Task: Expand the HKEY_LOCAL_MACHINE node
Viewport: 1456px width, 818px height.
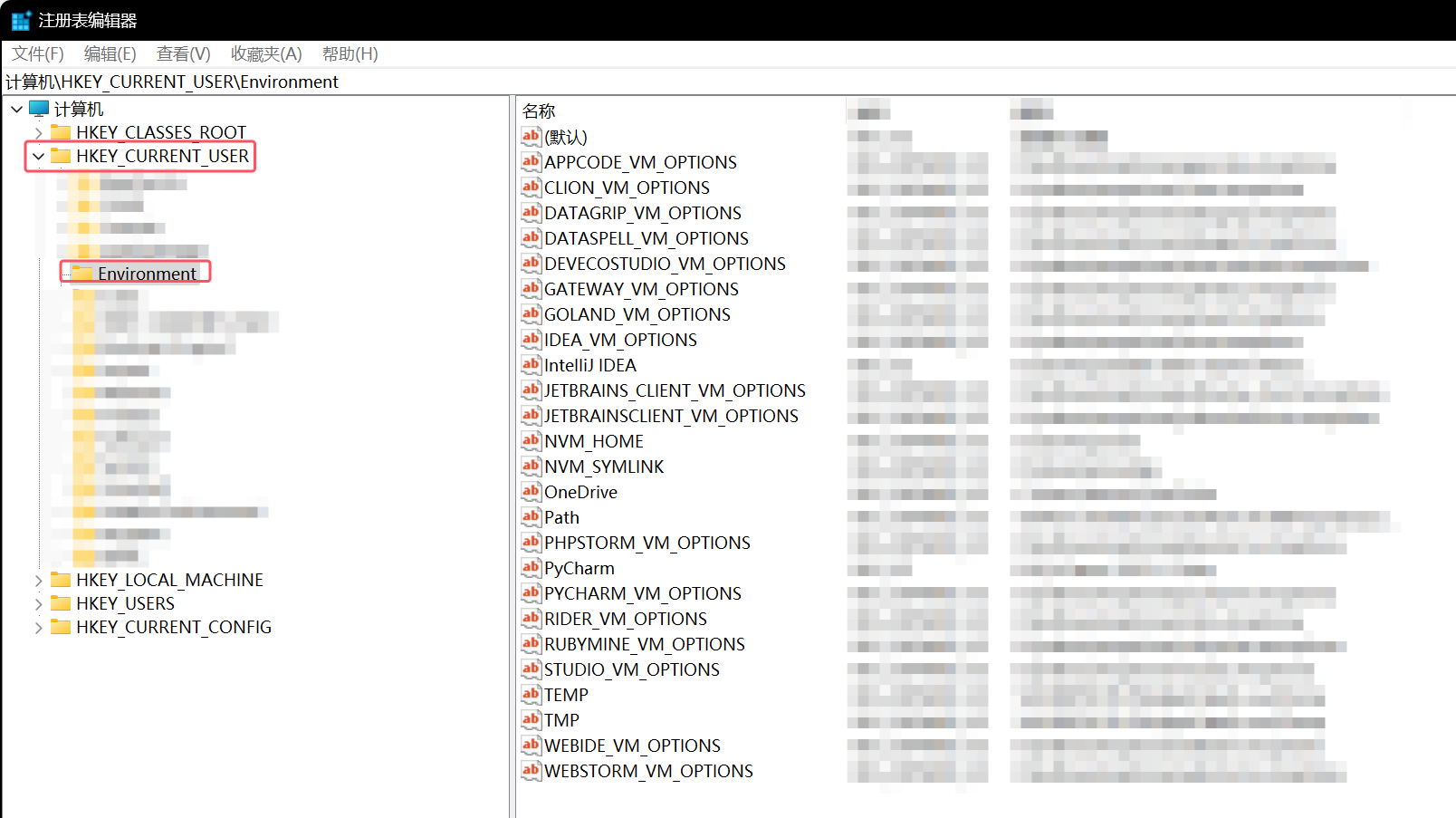Action: [38, 581]
